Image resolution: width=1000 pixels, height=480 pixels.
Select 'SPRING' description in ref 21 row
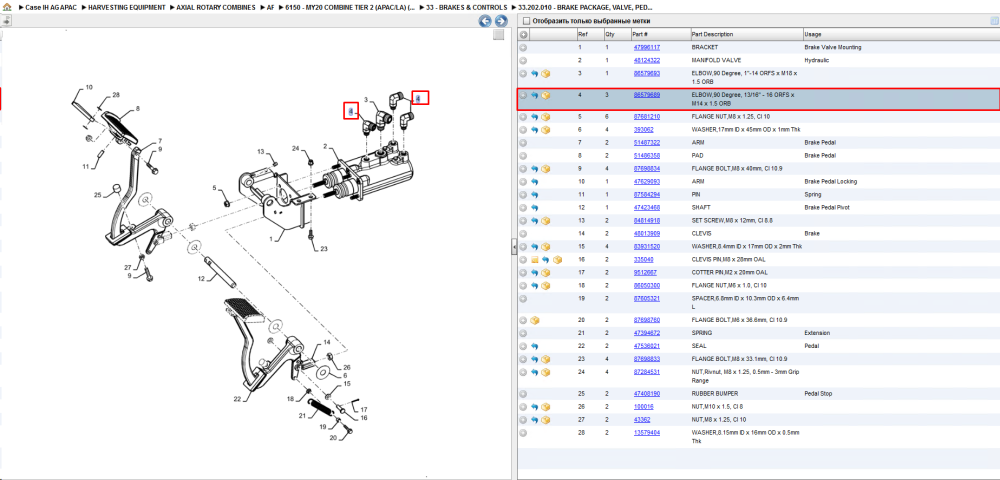pyautogui.click(x=702, y=333)
